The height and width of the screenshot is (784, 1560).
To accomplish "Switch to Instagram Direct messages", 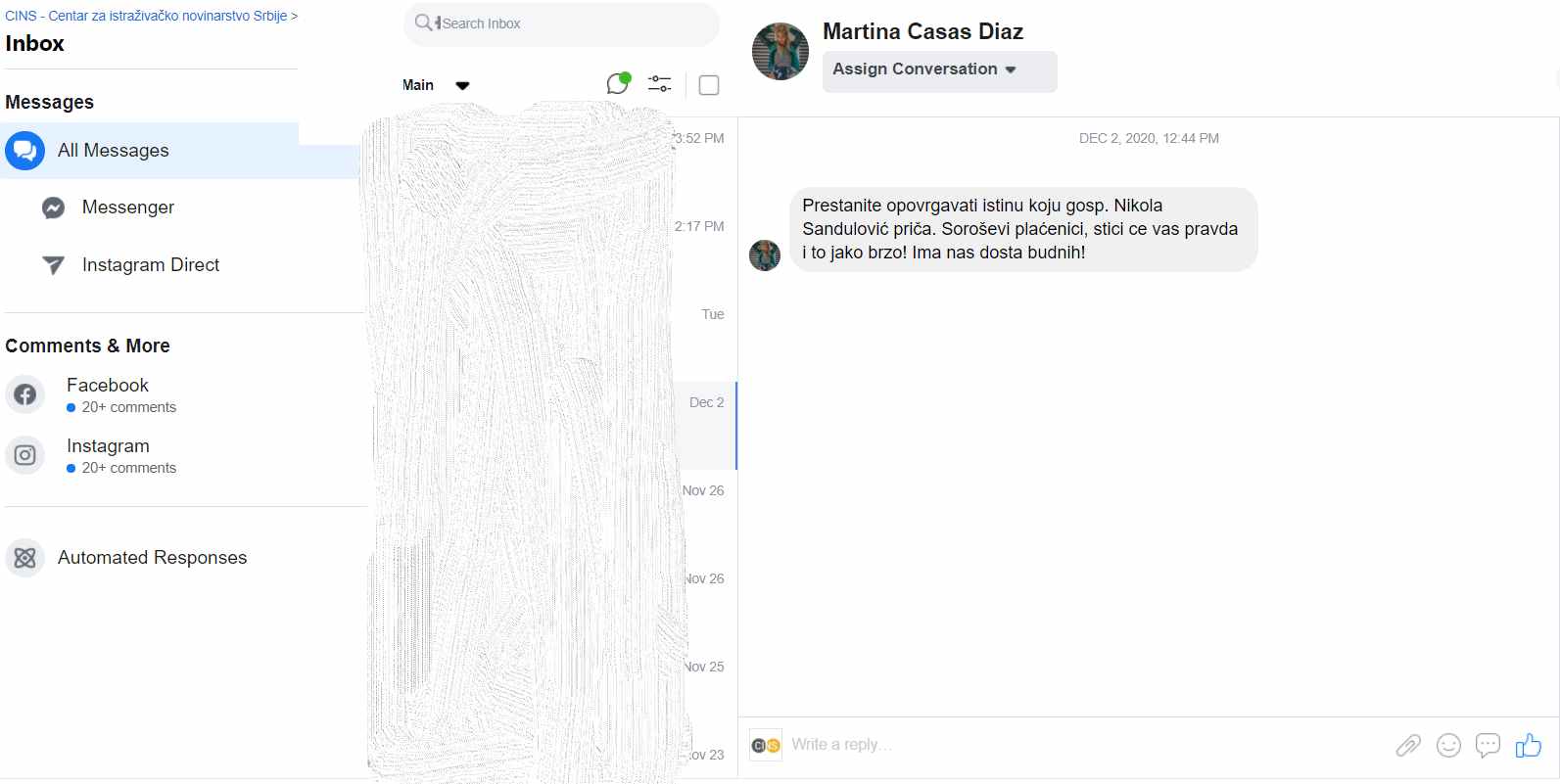I will pos(150,265).
